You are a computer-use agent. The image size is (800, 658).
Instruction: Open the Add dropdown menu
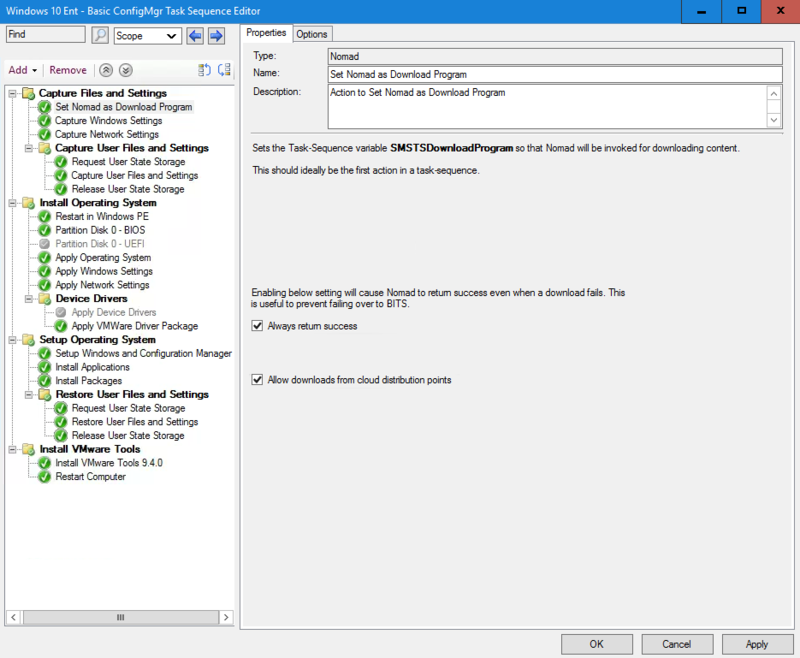point(22,70)
